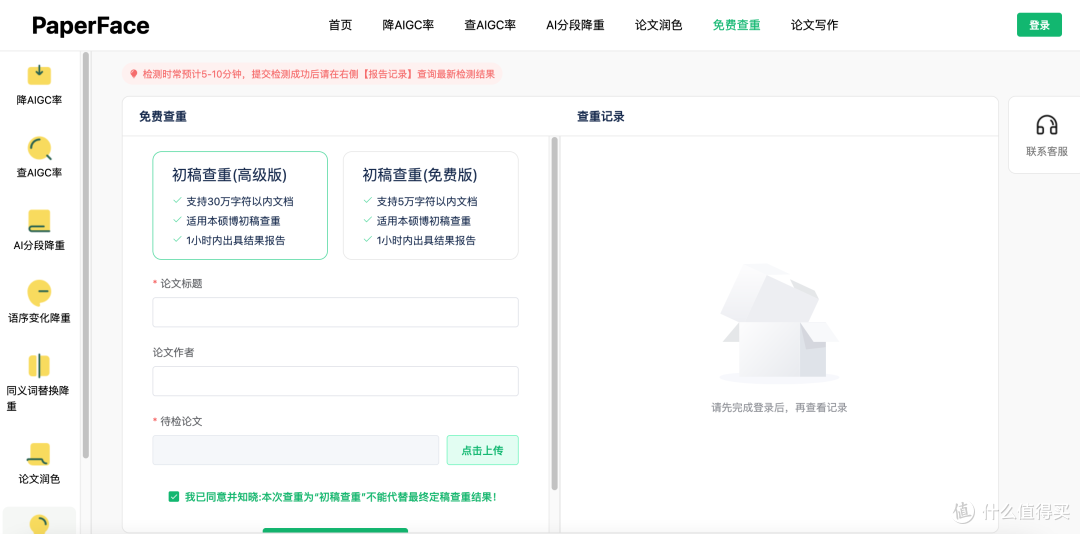The width and height of the screenshot is (1080, 534).
Task: Click the empty box illustration in 查重记录
Action: pyautogui.click(x=779, y=322)
